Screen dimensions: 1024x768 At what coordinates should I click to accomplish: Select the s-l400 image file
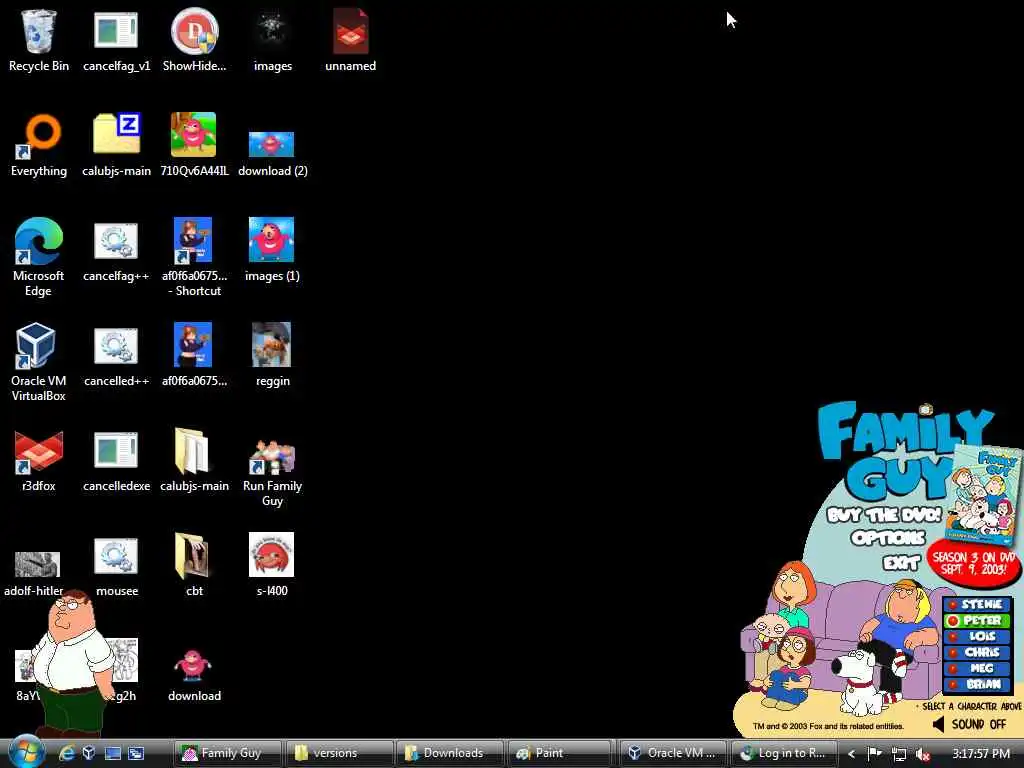click(x=272, y=565)
